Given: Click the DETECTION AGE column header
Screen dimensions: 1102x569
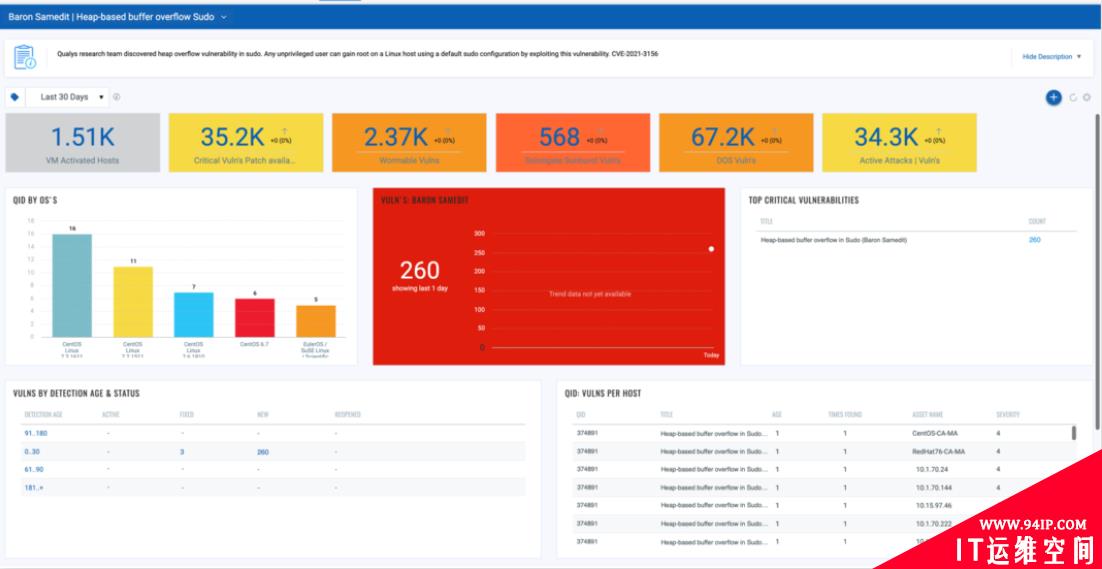Looking at the screenshot, I should pos(44,414).
